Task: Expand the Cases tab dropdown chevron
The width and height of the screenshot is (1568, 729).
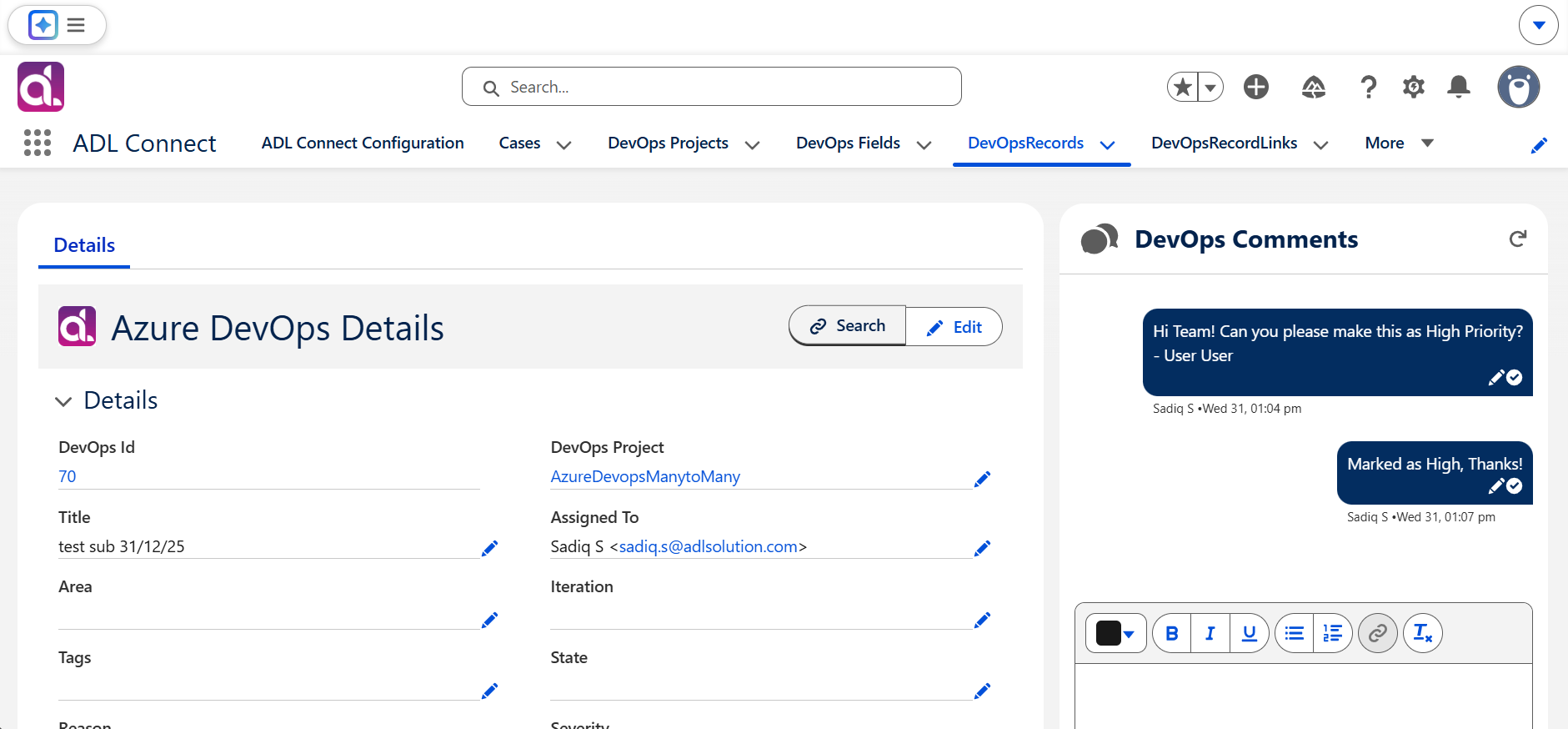Action: 564,144
